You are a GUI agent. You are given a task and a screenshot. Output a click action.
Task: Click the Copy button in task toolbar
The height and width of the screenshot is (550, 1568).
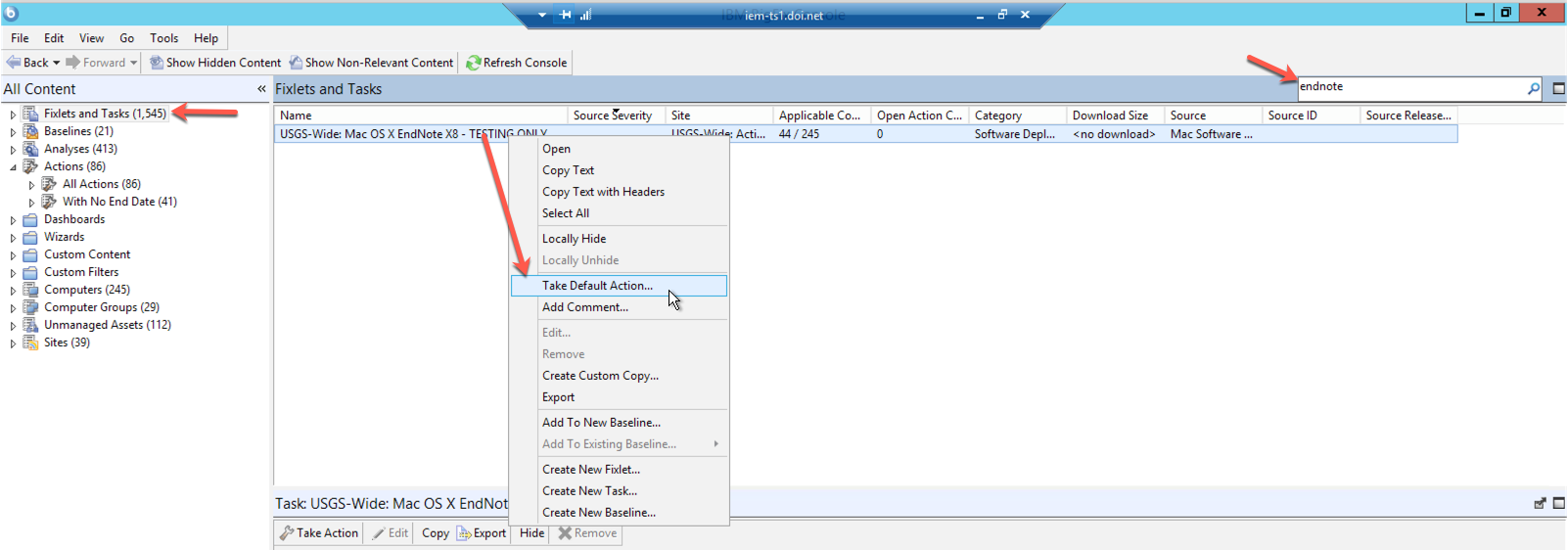tap(436, 533)
